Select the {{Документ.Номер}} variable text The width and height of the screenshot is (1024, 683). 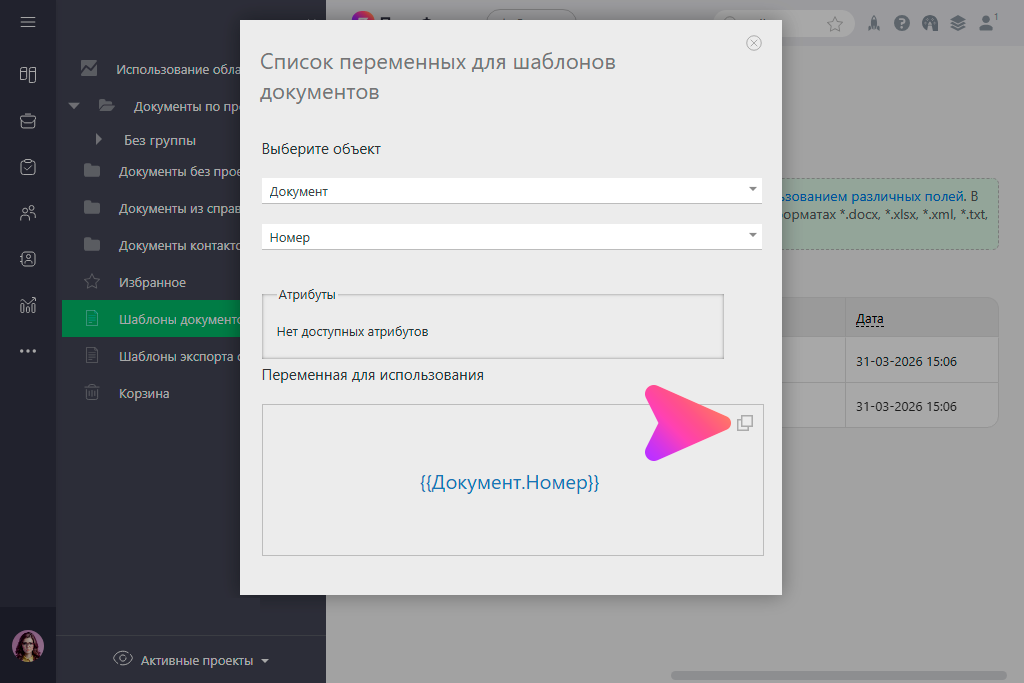tap(509, 482)
